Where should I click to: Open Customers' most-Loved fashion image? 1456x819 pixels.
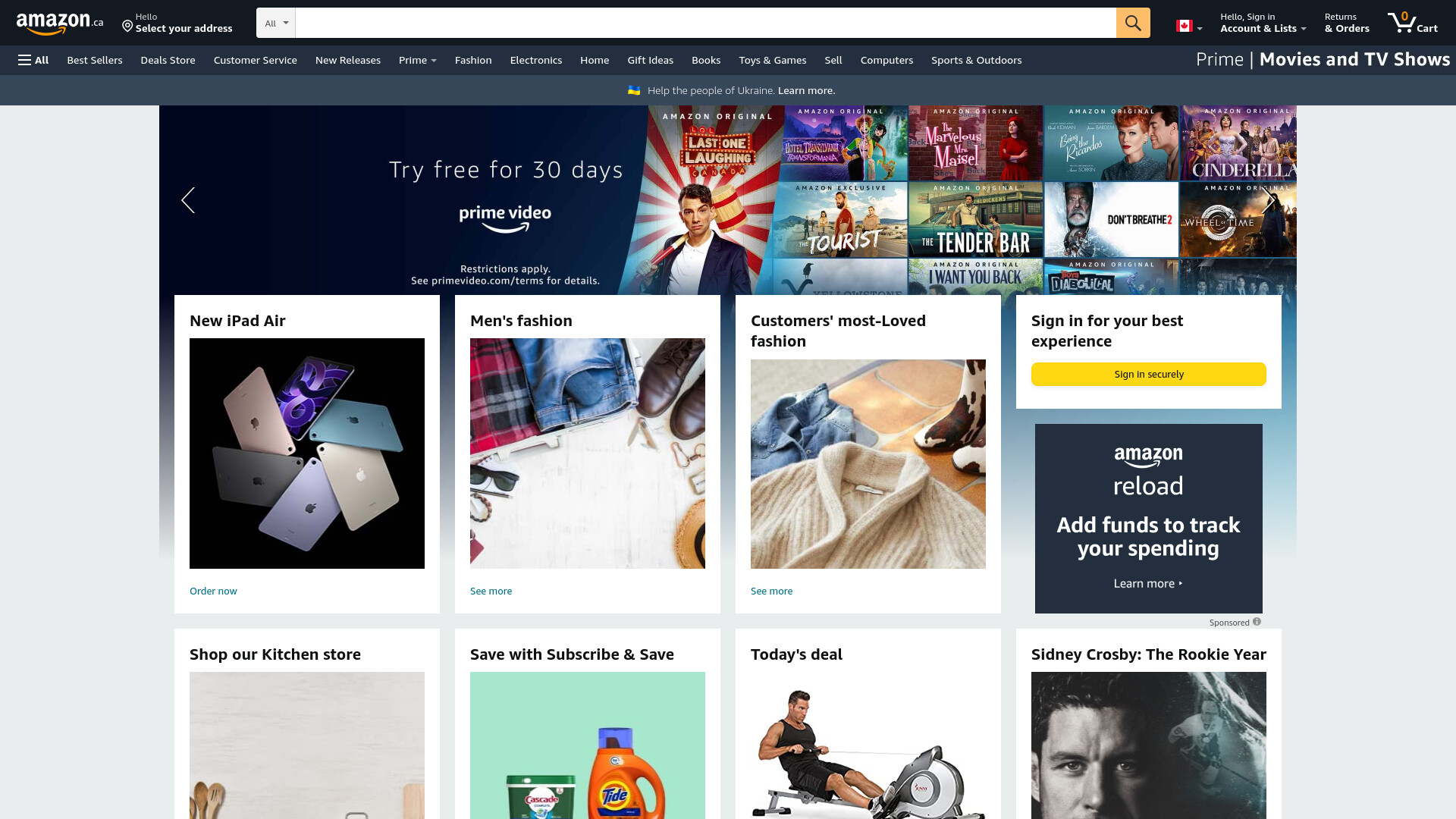click(x=868, y=464)
